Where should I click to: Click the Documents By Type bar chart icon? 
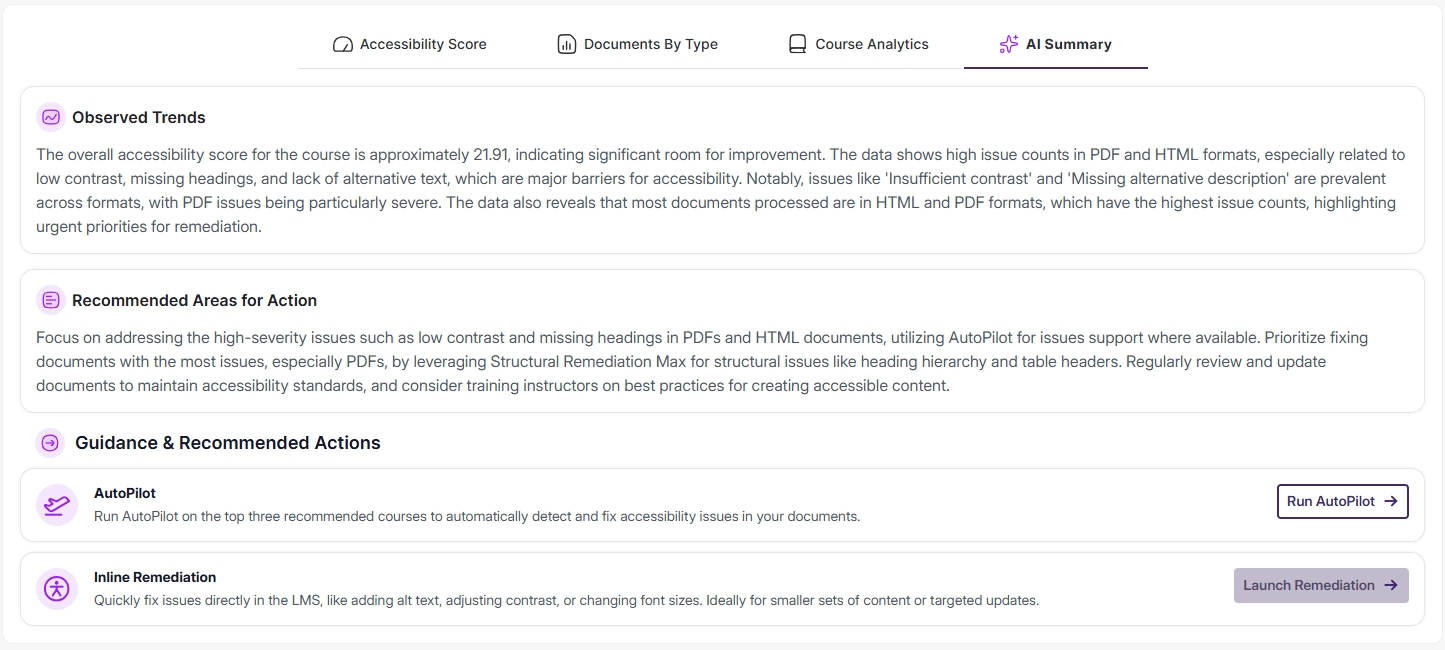[x=567, y=44]
